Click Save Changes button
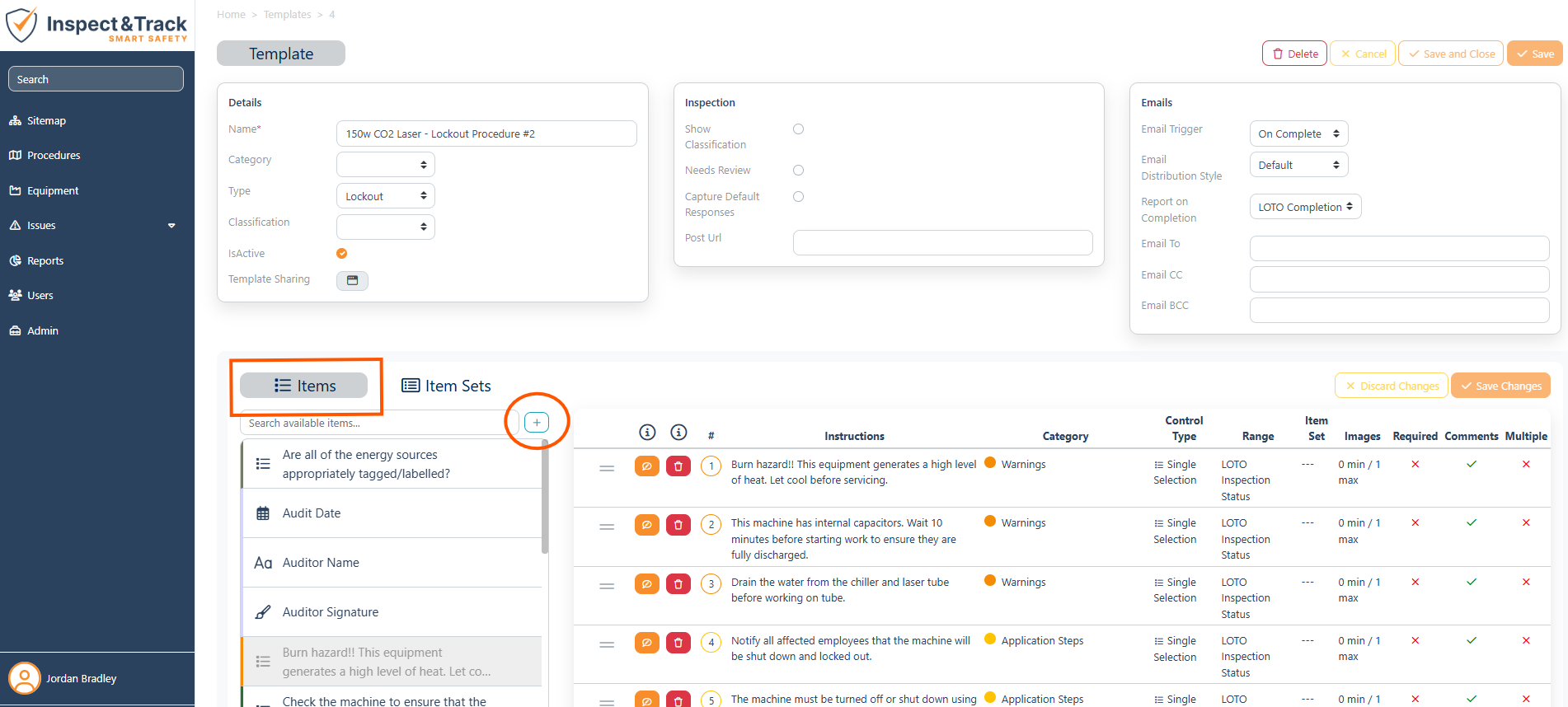Viewport: 1568px width, 707px height. [1500, 386]
